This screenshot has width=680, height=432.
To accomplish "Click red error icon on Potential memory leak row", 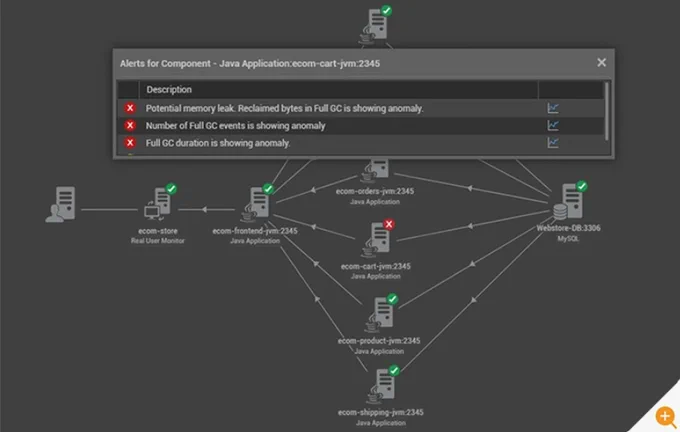I will point(130,108).
